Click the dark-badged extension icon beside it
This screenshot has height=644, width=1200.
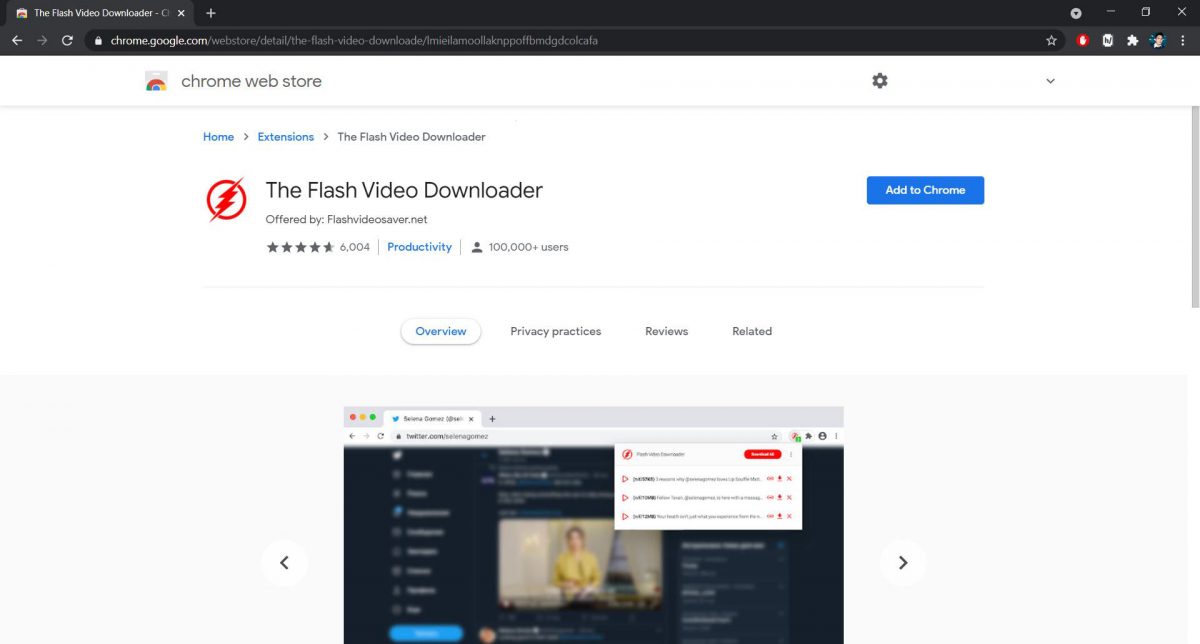coord(1107,41)
